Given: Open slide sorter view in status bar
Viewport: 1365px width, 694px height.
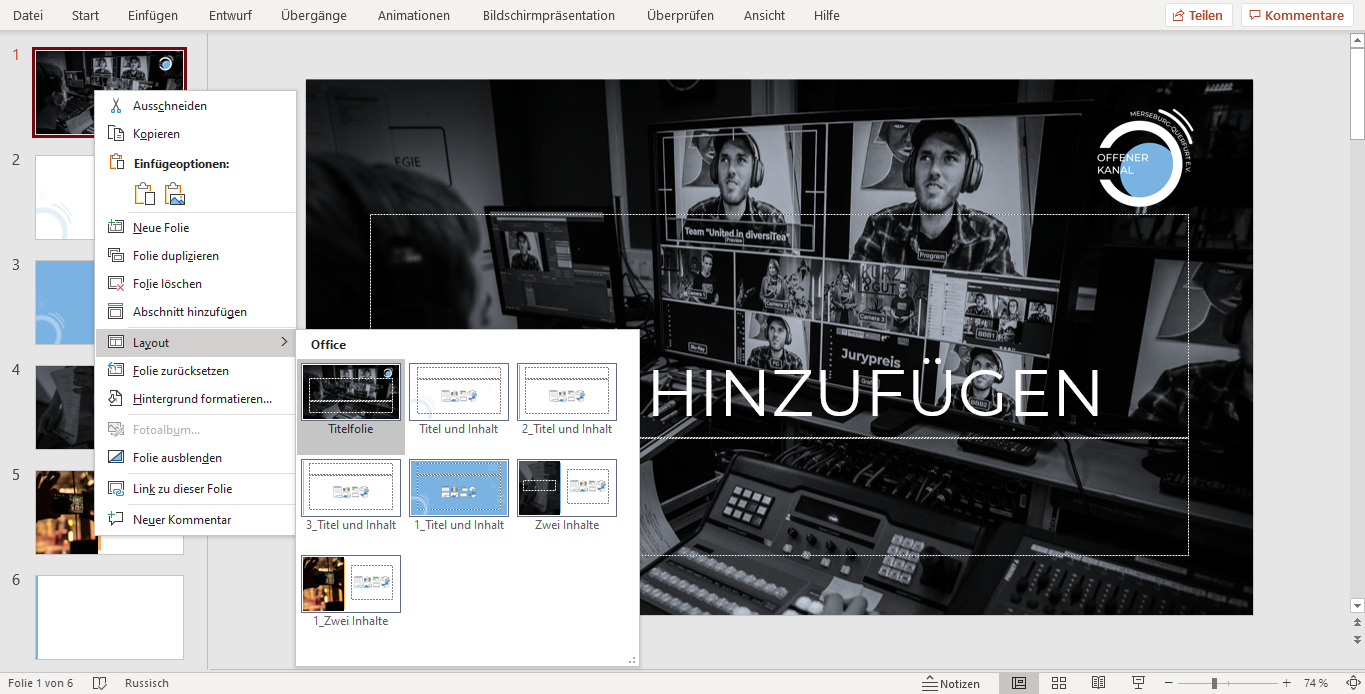Looking at the screenshot, I should pos(1059,683).
